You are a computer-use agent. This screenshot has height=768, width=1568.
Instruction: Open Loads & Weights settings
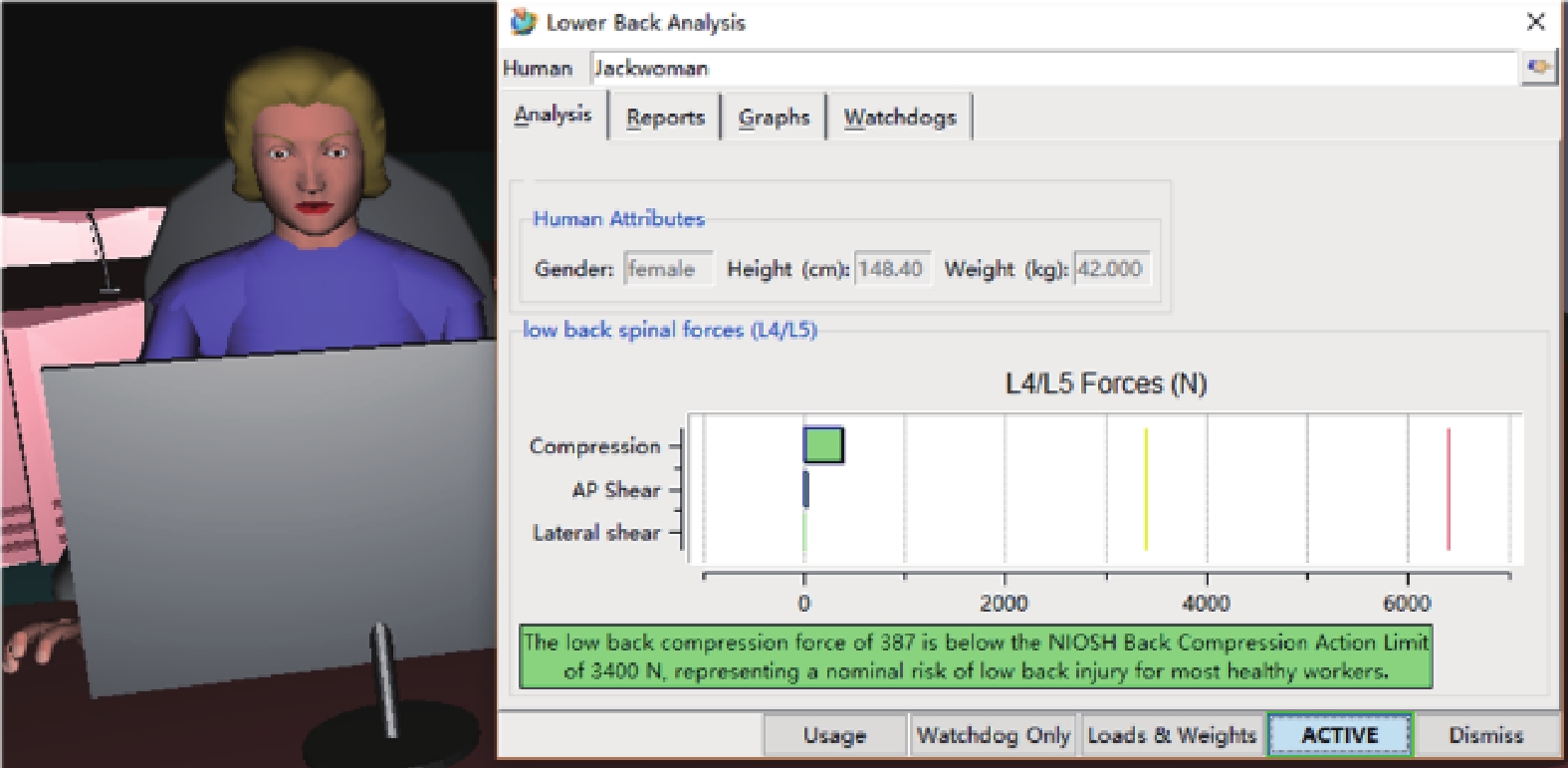(x=1172, y=735)
